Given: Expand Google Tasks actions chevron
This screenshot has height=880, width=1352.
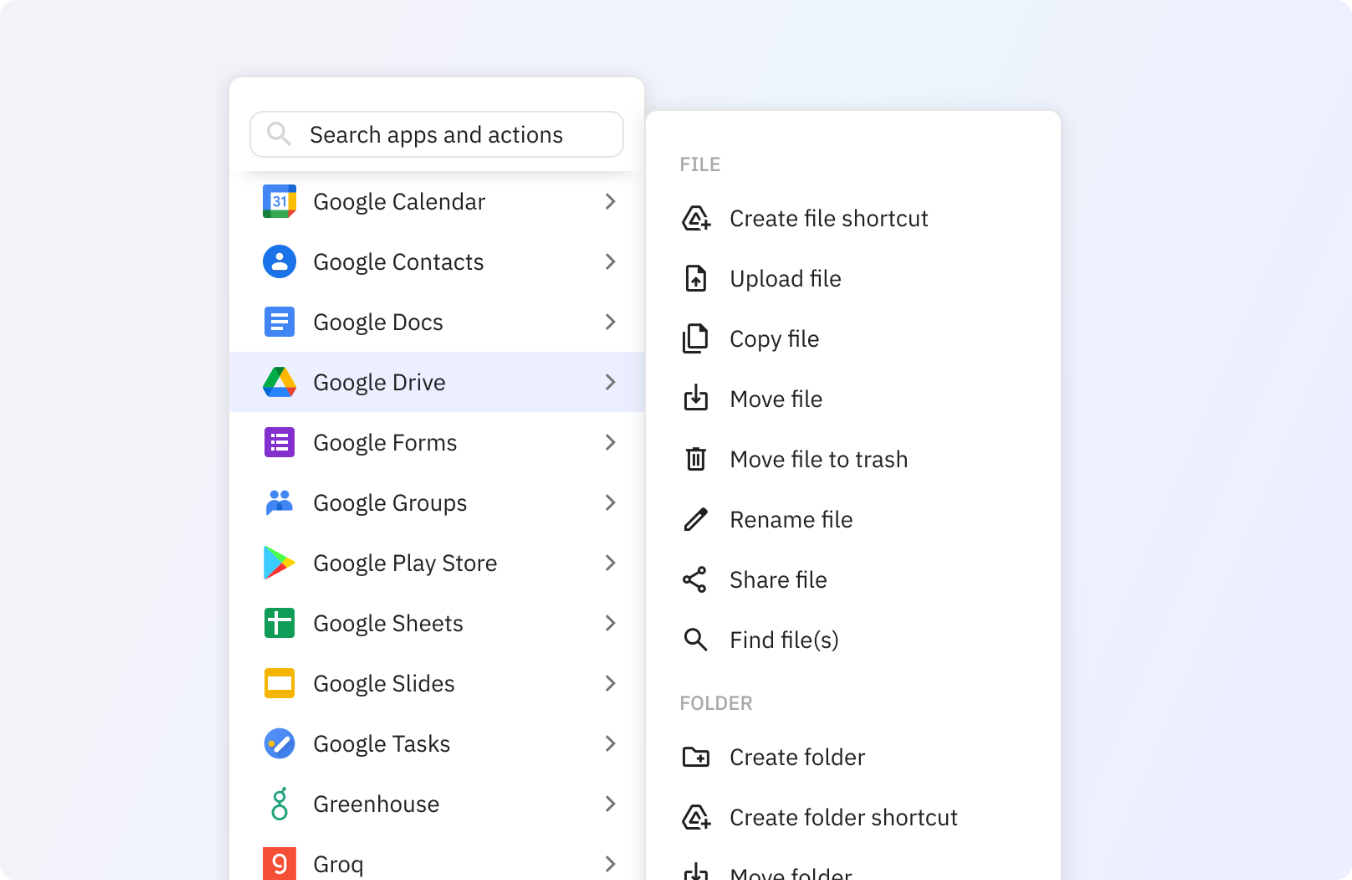Looking at the screenshot, I should (x=610, y=743).
